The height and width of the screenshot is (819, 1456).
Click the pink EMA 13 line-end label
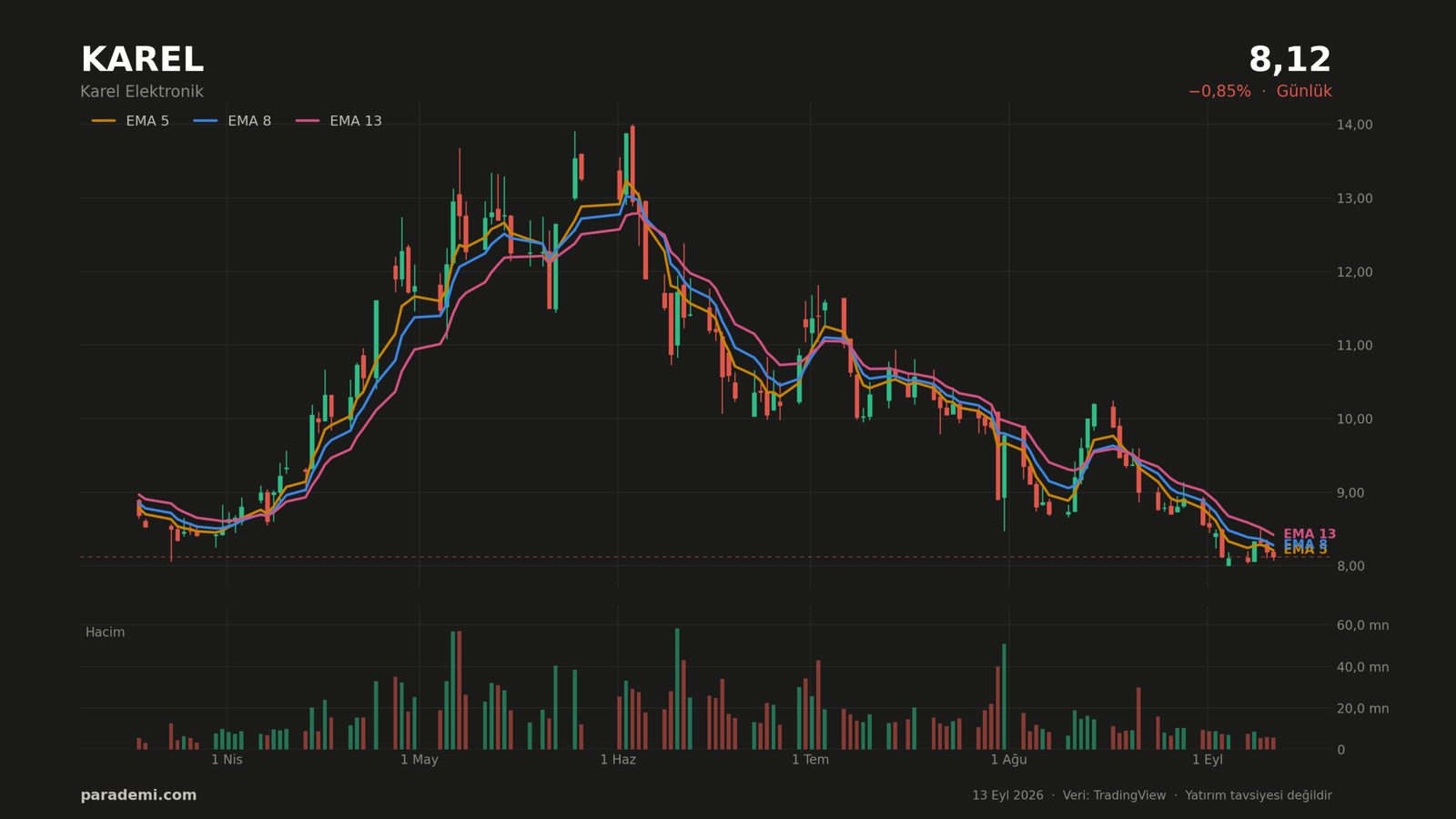click(x=1309, y=534)
